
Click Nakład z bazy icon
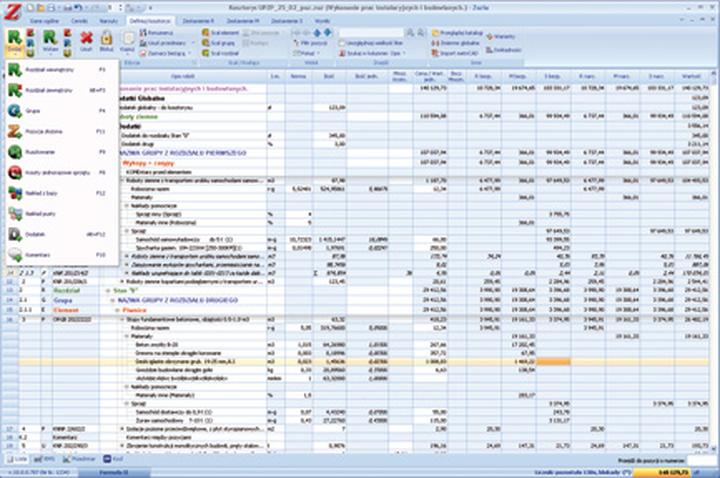coord(15,192)
